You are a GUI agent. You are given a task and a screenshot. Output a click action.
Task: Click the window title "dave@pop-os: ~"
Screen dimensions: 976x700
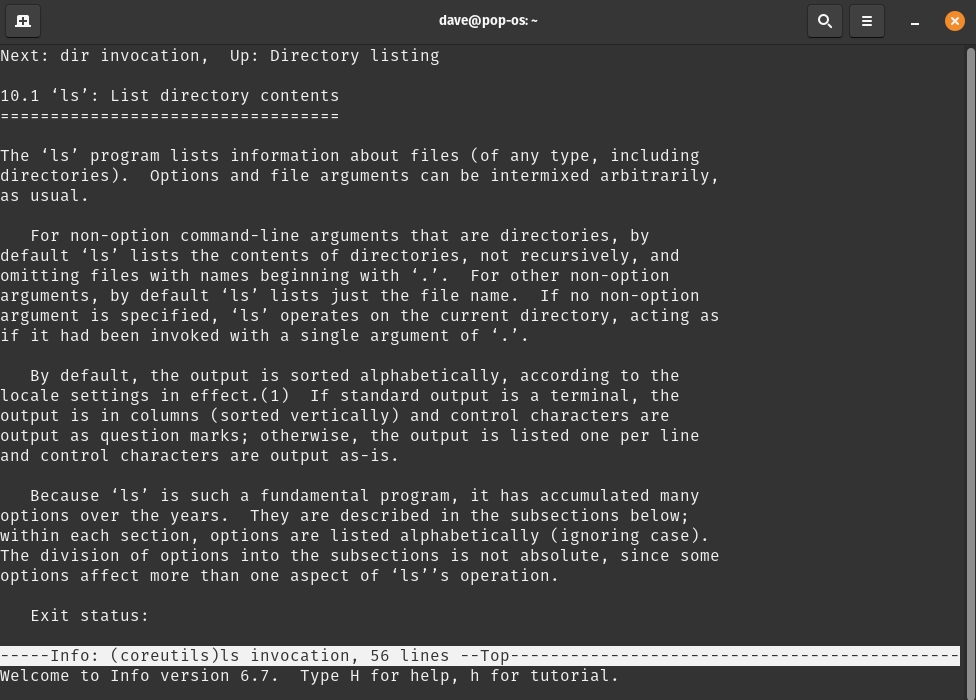488,20
